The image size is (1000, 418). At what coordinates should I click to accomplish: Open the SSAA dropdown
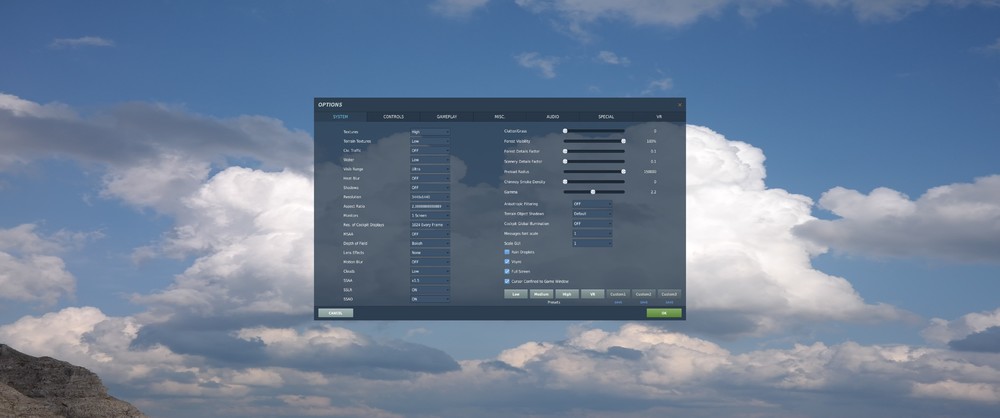tap(430, 280)
